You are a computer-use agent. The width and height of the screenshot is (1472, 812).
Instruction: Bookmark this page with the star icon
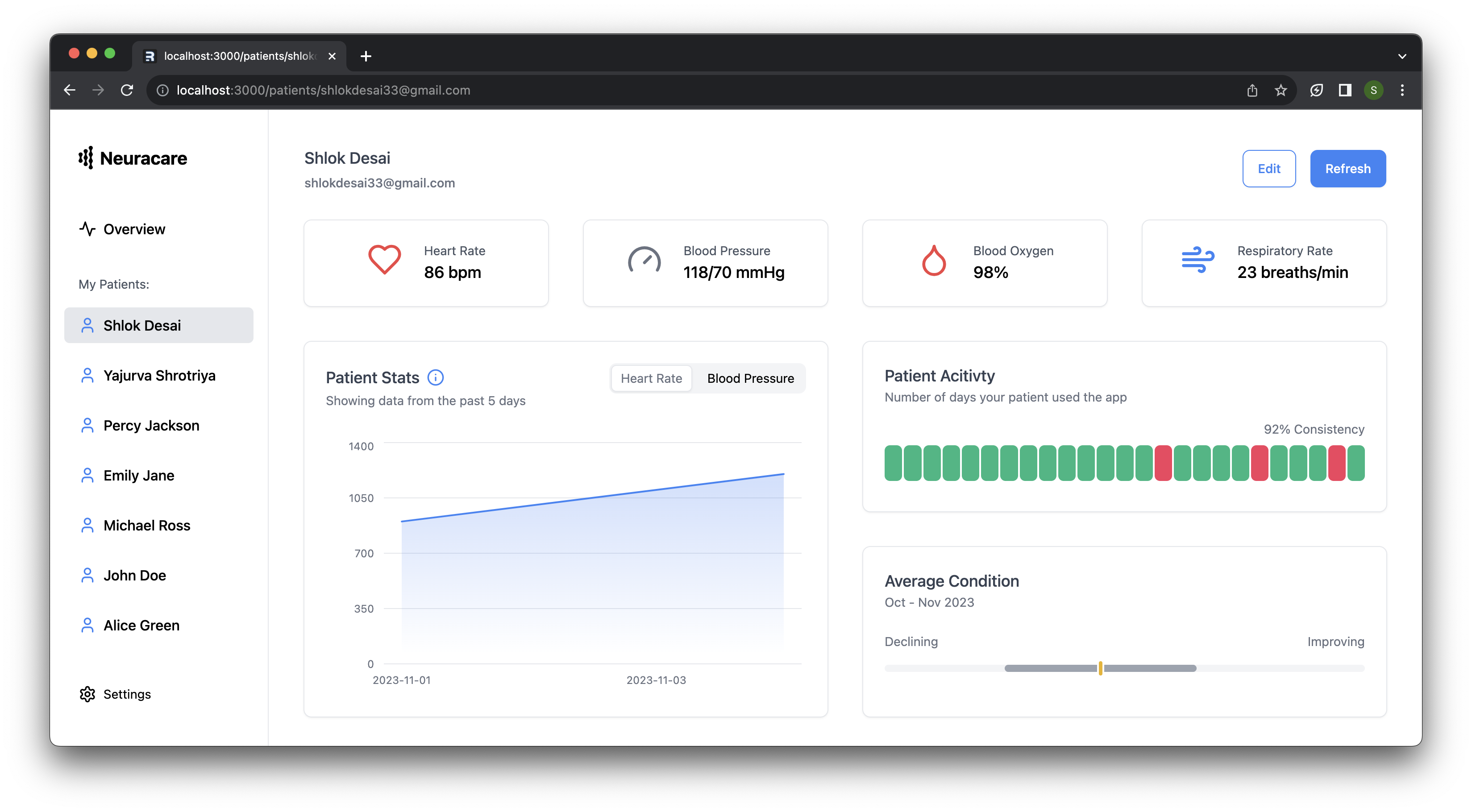1281,90
